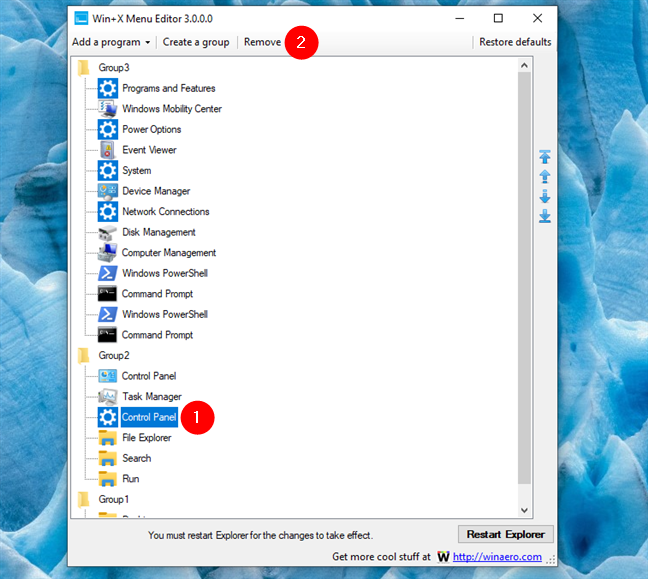
Task: Click the File Explorer folder icon
Action: pos(107,438)
